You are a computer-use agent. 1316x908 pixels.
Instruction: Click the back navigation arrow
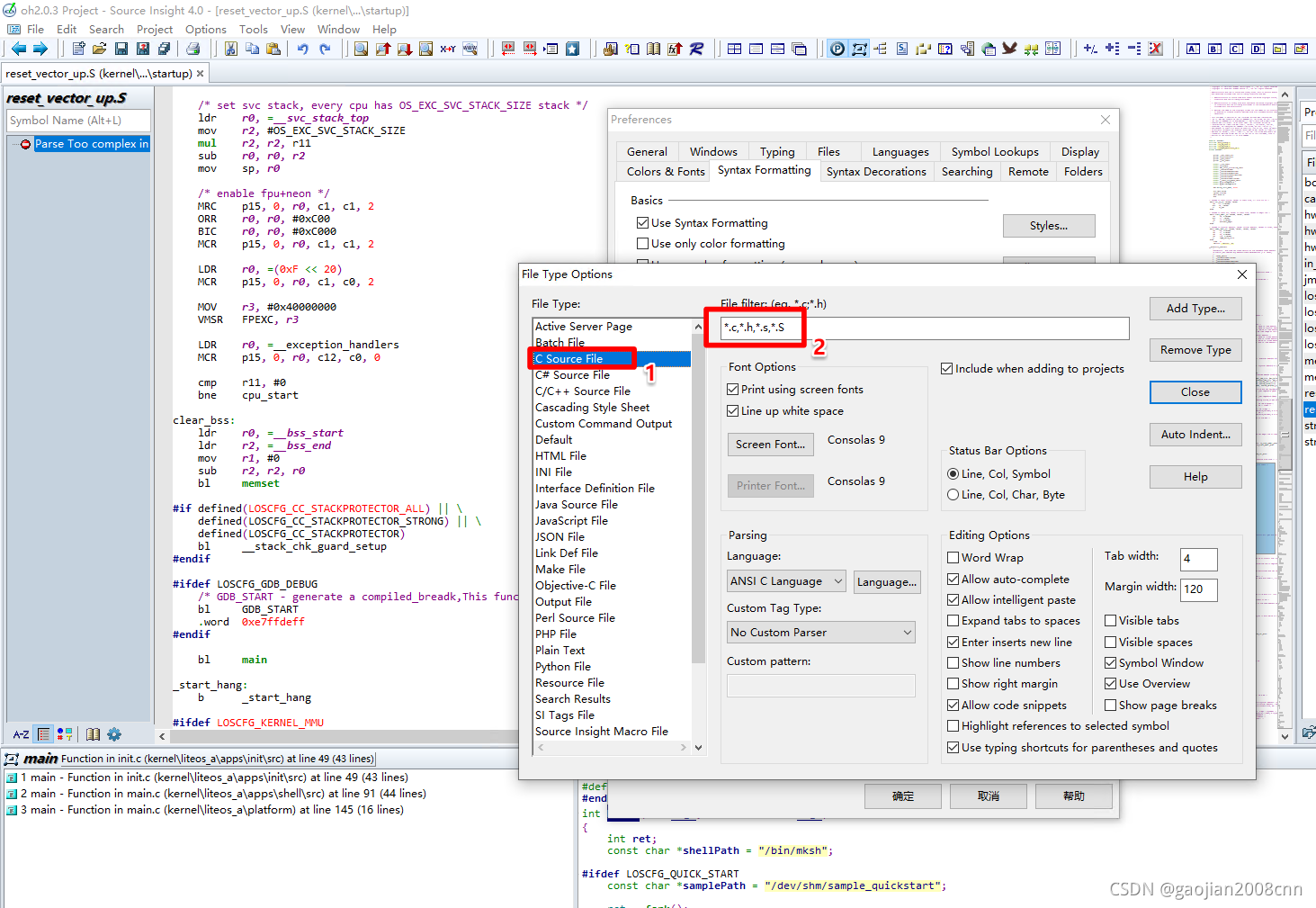pyautogui.click(x=19, y=49)
